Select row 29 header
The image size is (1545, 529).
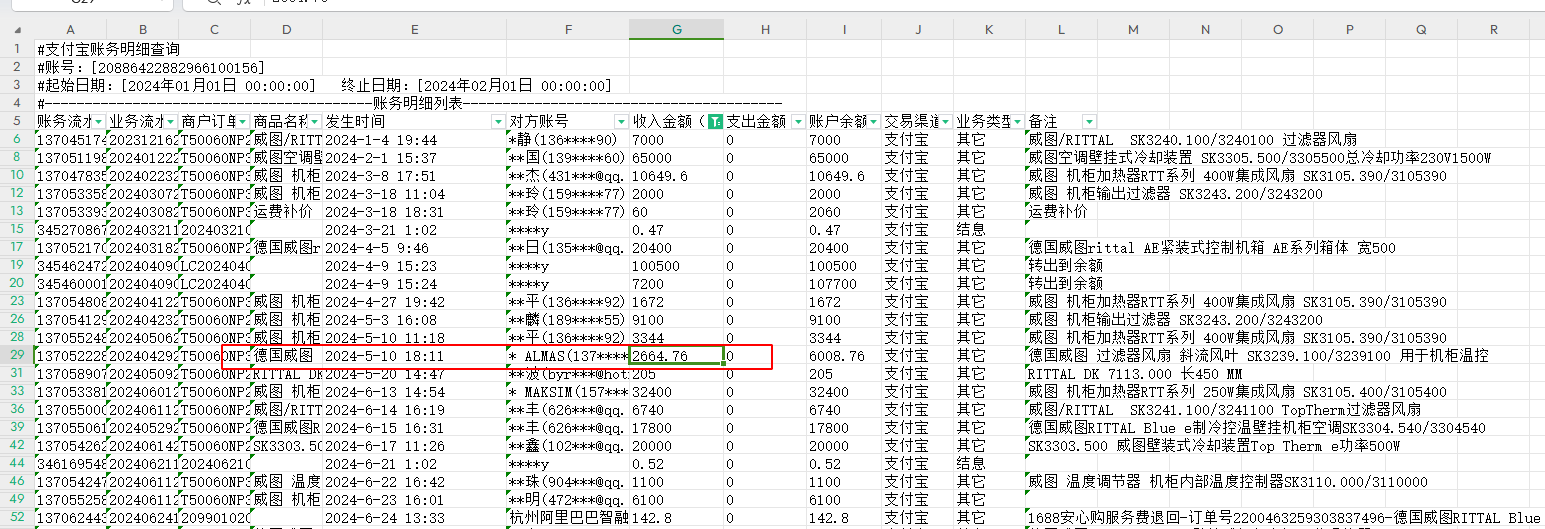coord(17,355)
